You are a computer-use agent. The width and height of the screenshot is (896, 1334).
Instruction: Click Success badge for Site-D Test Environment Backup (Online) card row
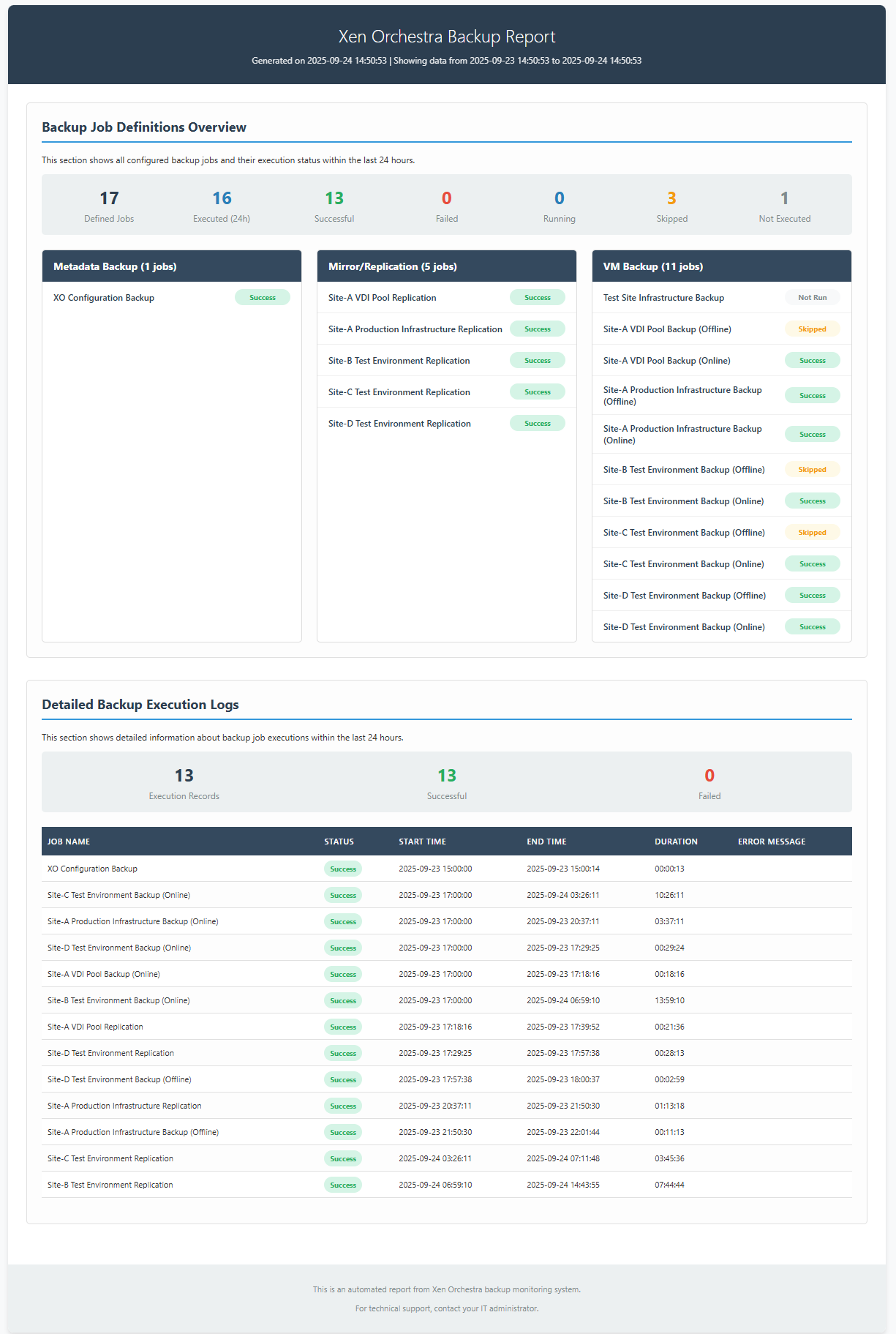(813, 627)
